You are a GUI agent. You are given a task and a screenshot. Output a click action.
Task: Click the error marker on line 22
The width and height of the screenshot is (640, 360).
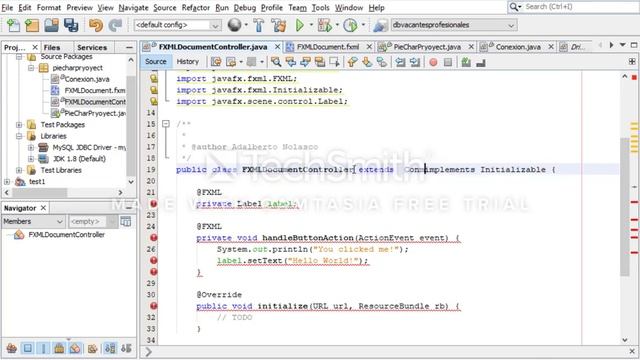click(x=153, y=203)
